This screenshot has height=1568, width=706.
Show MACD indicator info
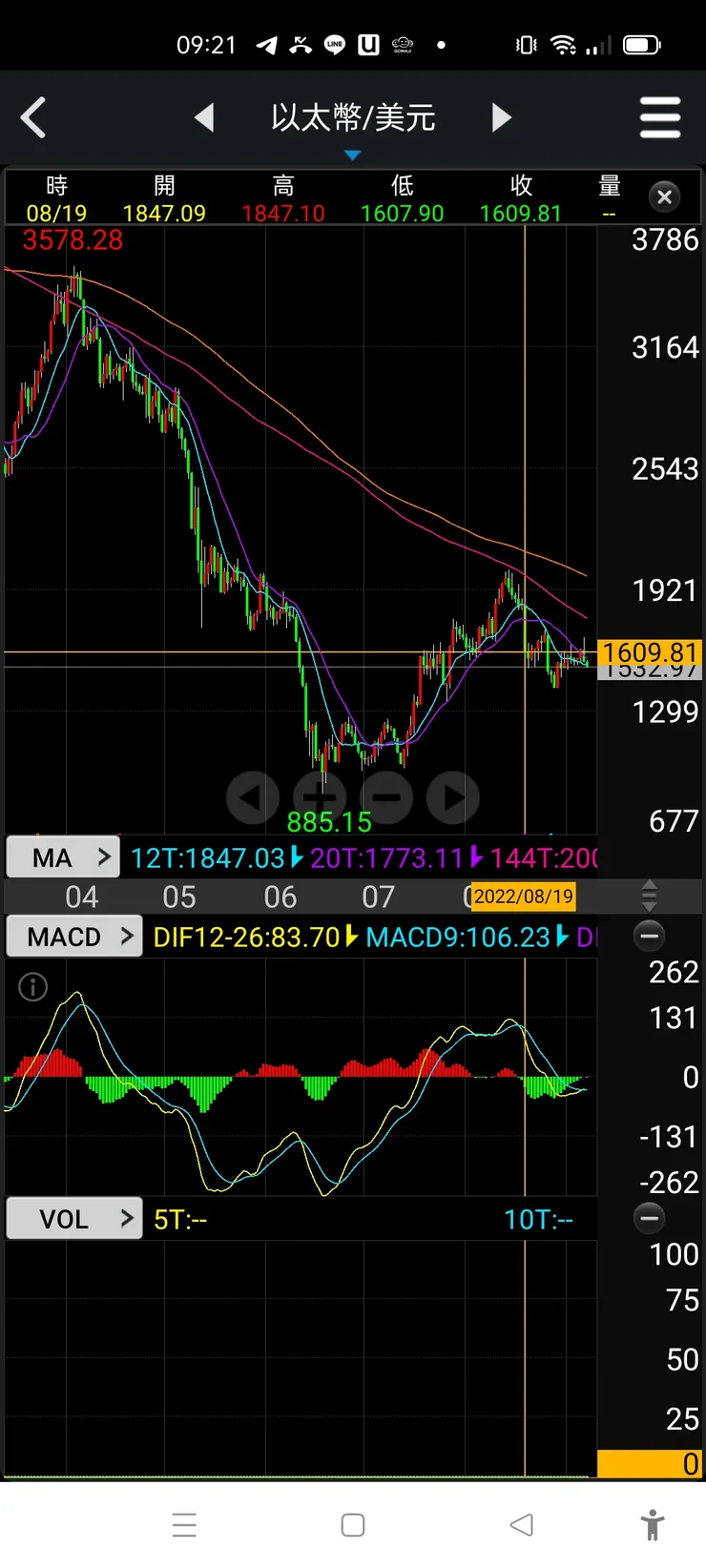click(32, 987)
